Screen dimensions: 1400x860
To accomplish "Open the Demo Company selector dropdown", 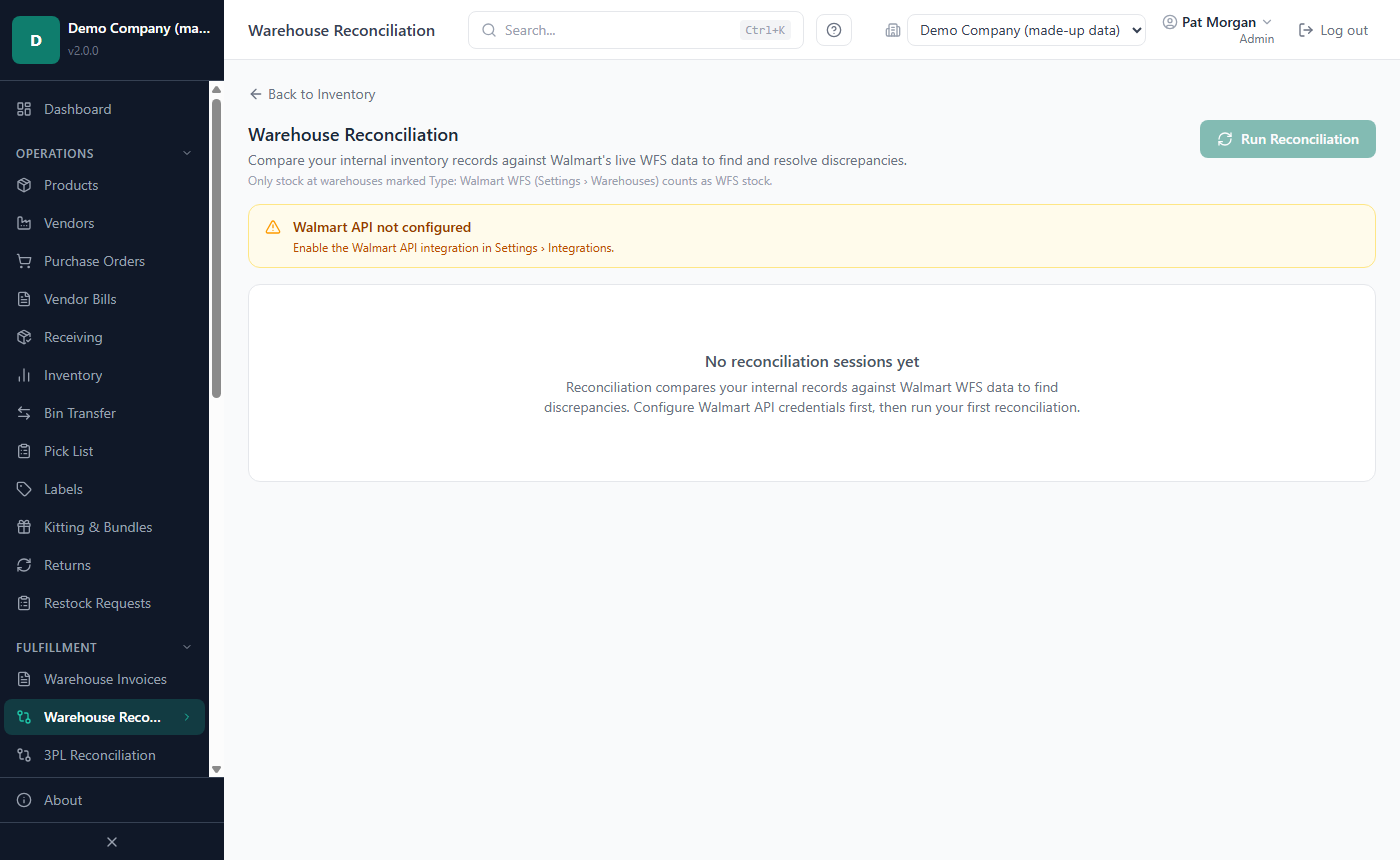I will click(x=1026, y=30).
